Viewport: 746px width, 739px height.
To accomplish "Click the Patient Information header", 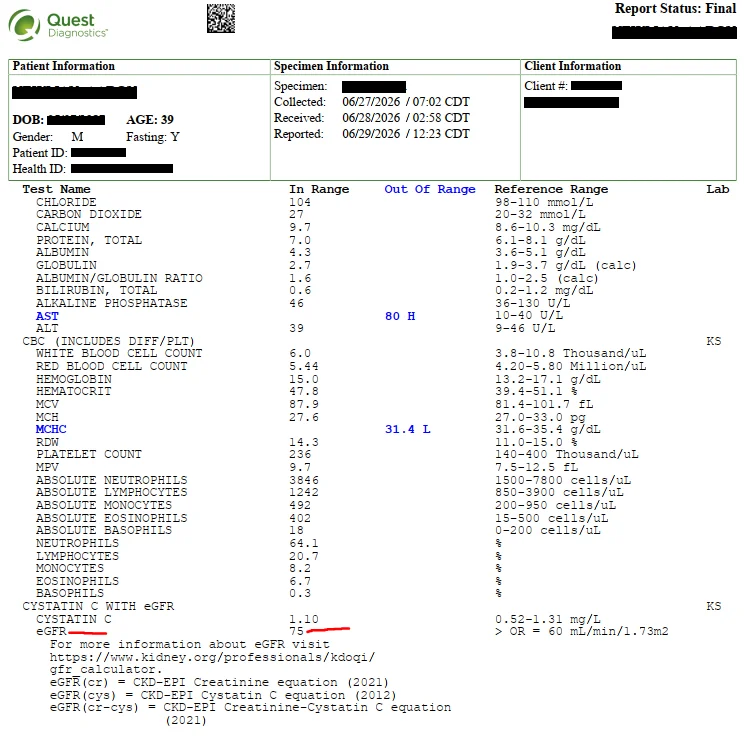I will [64, 66].
